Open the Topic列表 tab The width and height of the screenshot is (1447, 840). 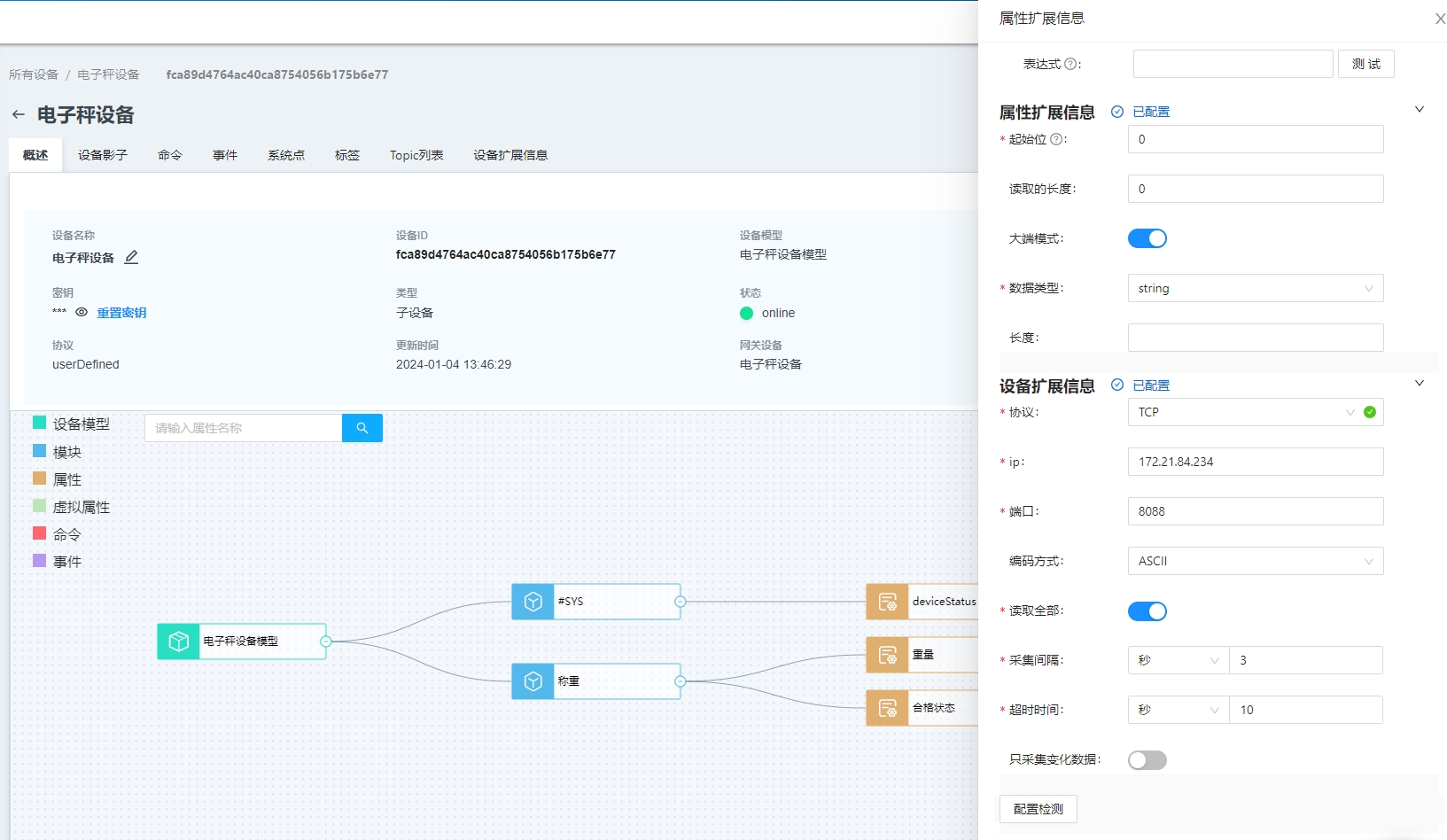pyautogui.click(x=416, y=154)
